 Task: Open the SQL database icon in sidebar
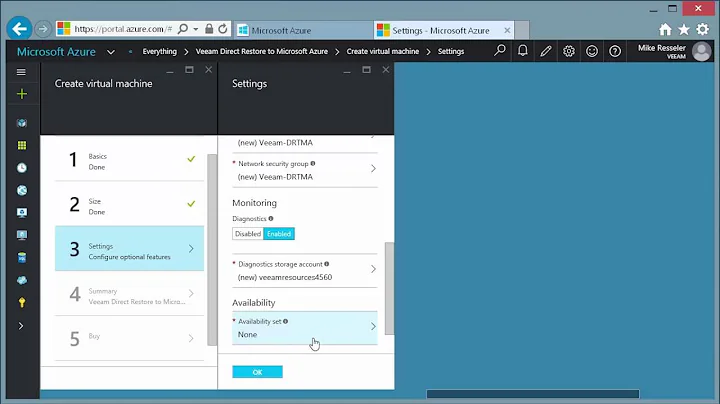pyautogui.click(x=22, y=258)
